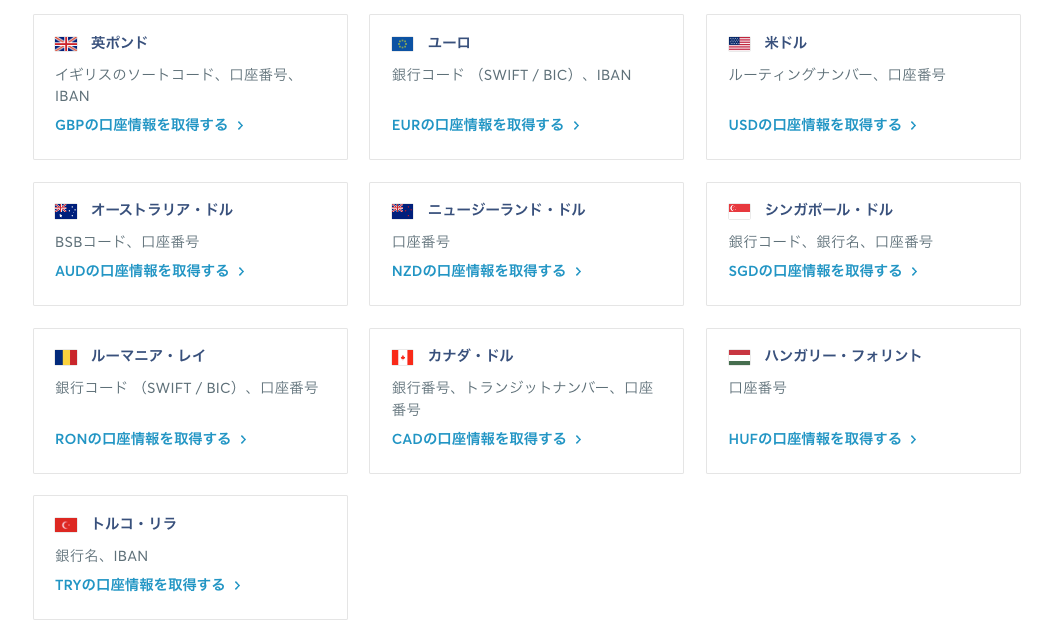Click the US flag icon beside 米ドル
Screen dimensions: 1049x637
click(739, 44)
